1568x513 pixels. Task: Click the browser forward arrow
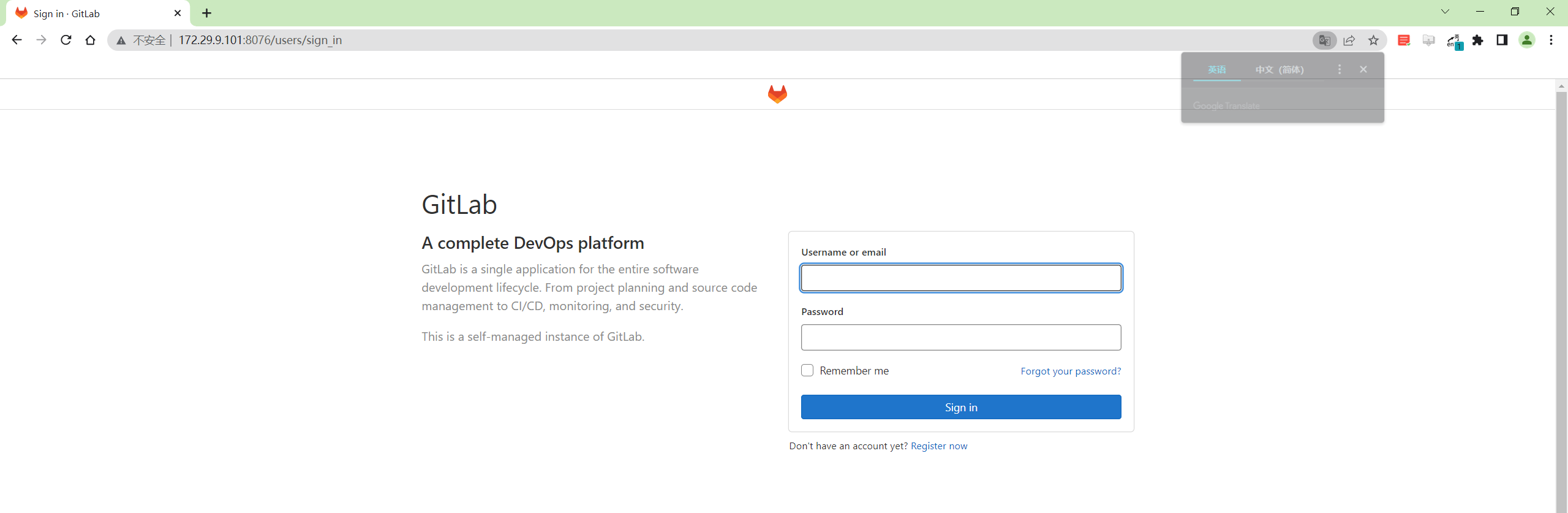(41, 40)
